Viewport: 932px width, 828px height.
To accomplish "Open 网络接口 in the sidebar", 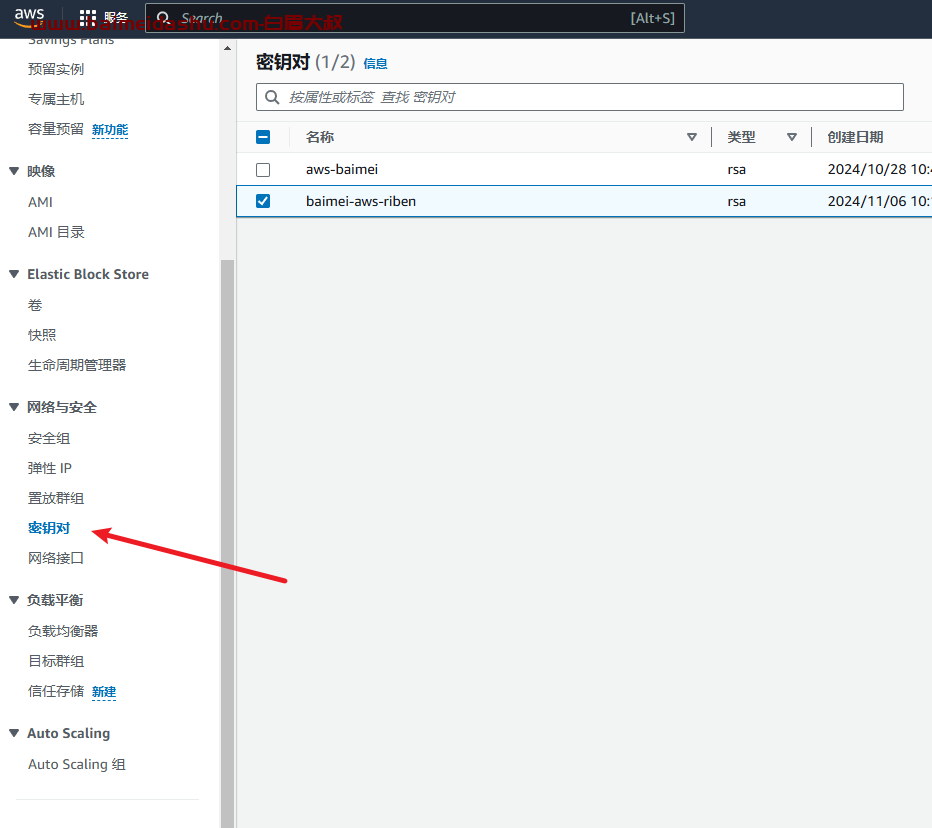I will [56, 558].
